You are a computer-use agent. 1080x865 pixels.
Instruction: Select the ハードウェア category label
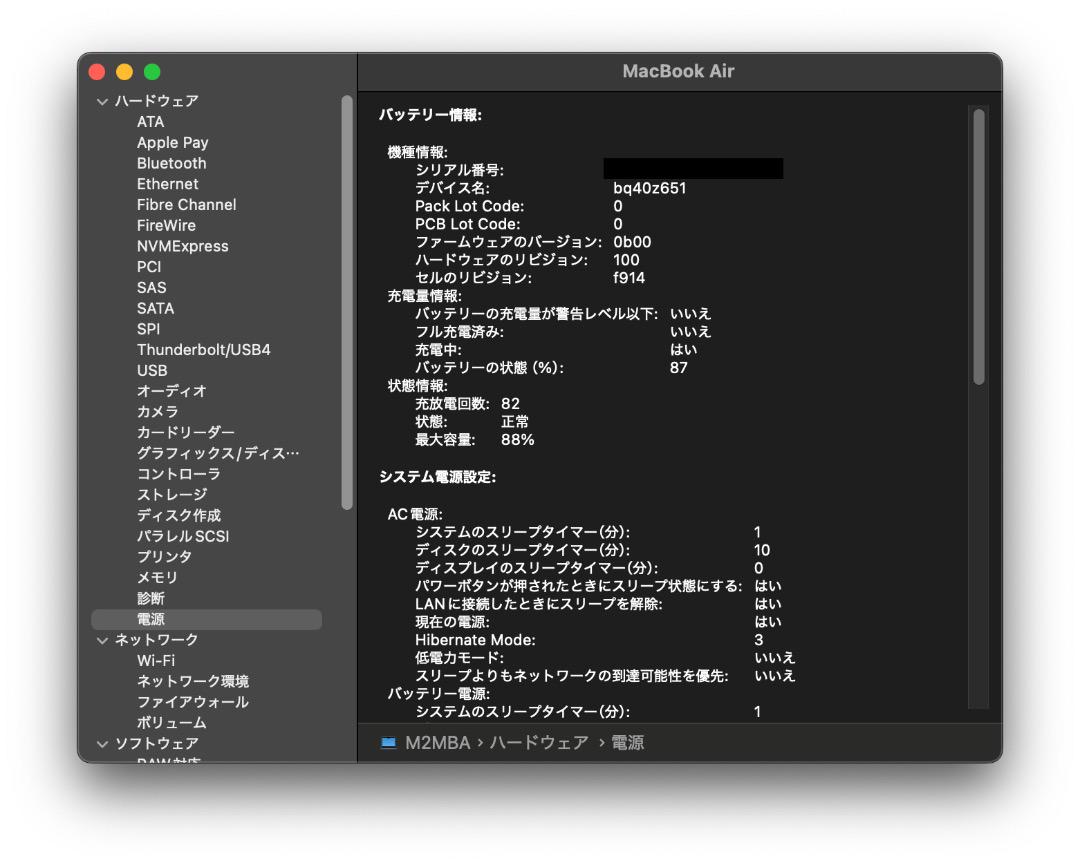point(156,101)
